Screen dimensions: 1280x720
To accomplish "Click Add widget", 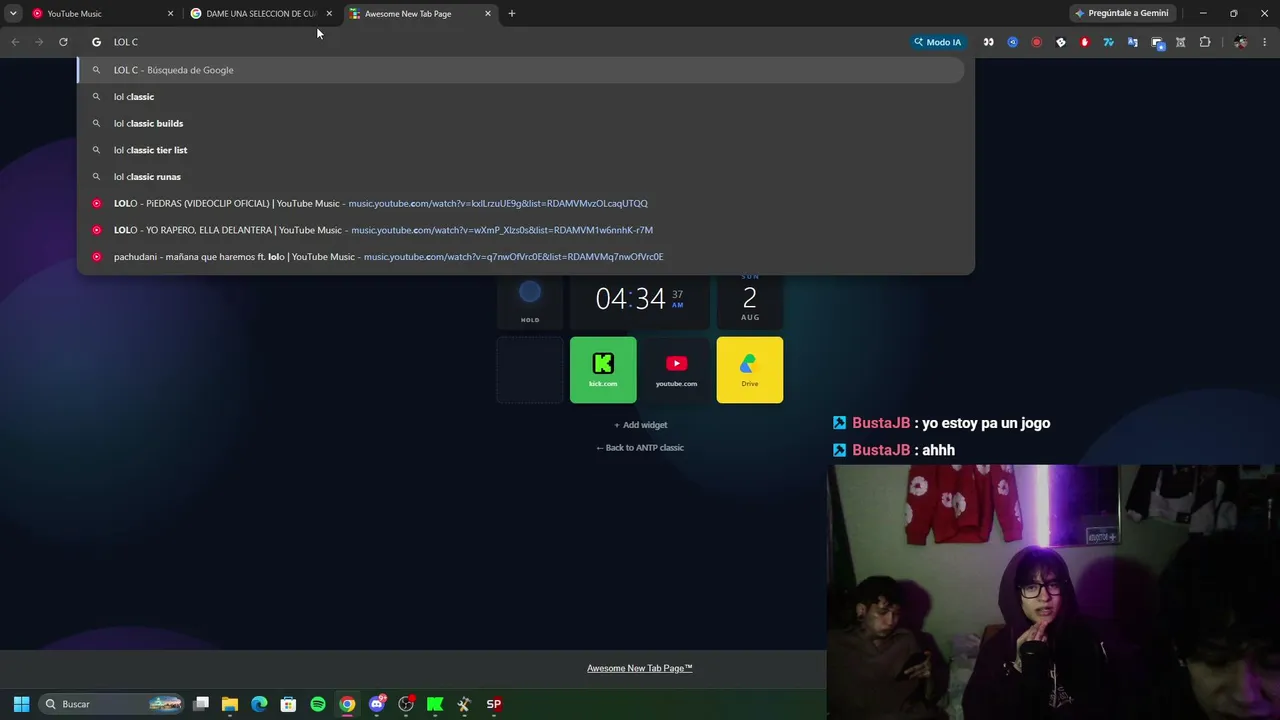I will pos(640,425).
